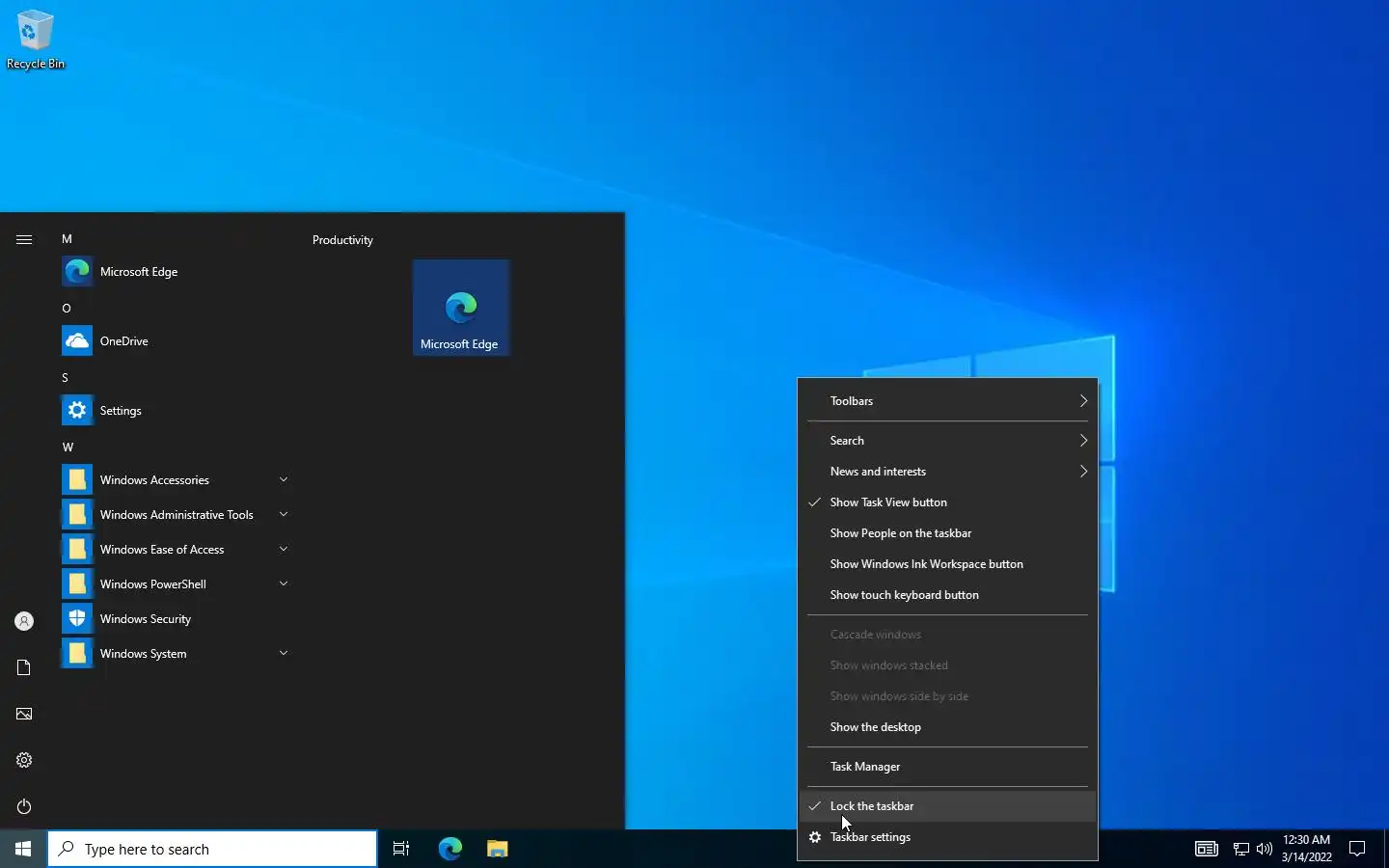
Task: Open the Search submenu
Action: [947, 441]
